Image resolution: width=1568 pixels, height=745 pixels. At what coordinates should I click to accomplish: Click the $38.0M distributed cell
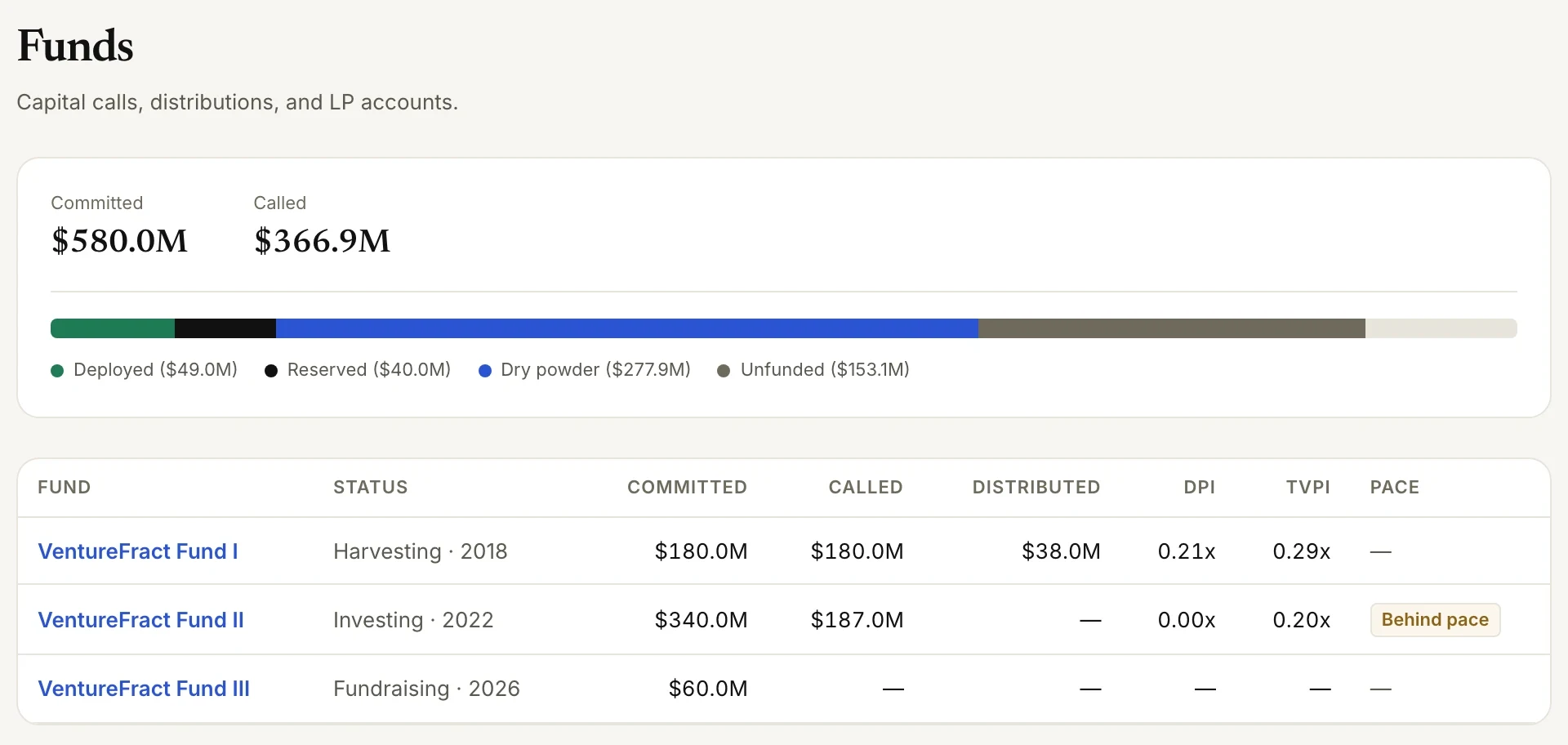(1061, 551)
